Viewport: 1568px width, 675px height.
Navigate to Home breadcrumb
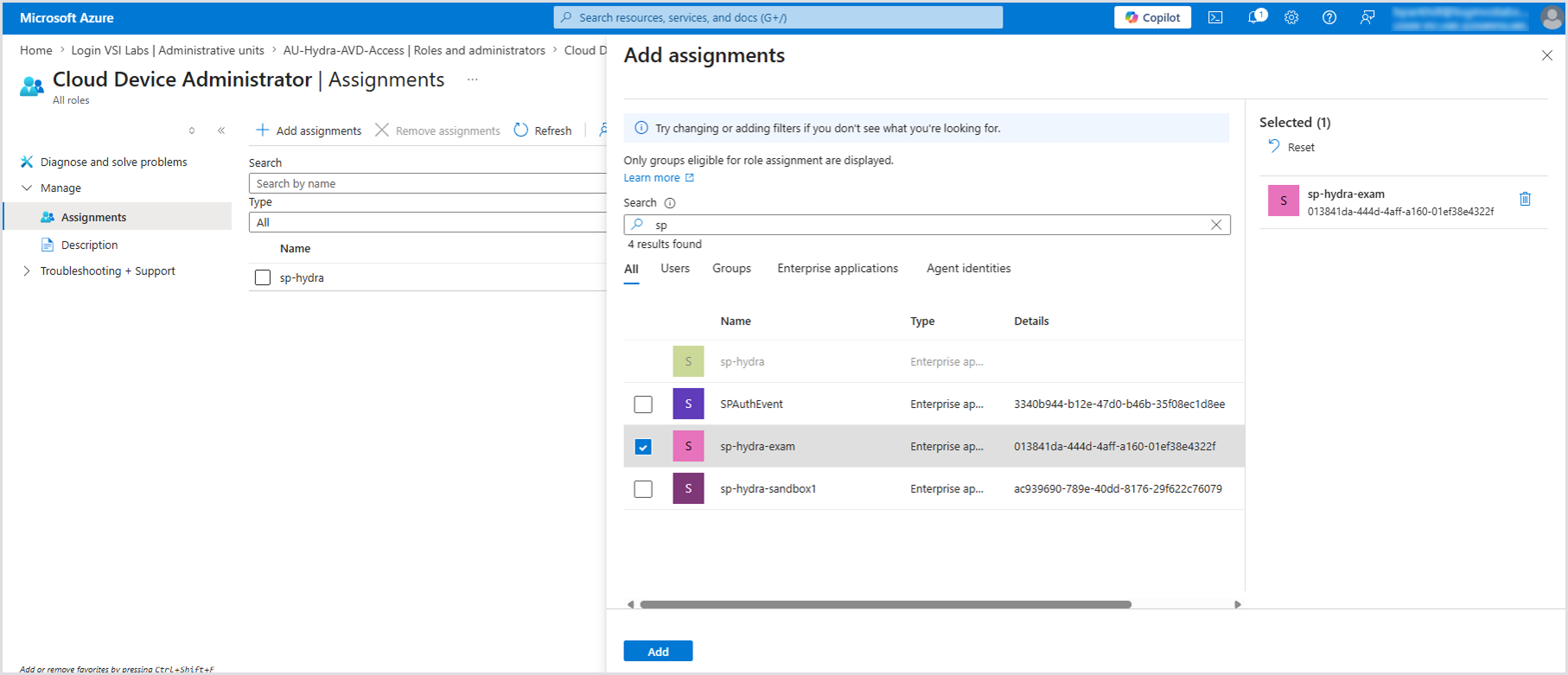36,50
